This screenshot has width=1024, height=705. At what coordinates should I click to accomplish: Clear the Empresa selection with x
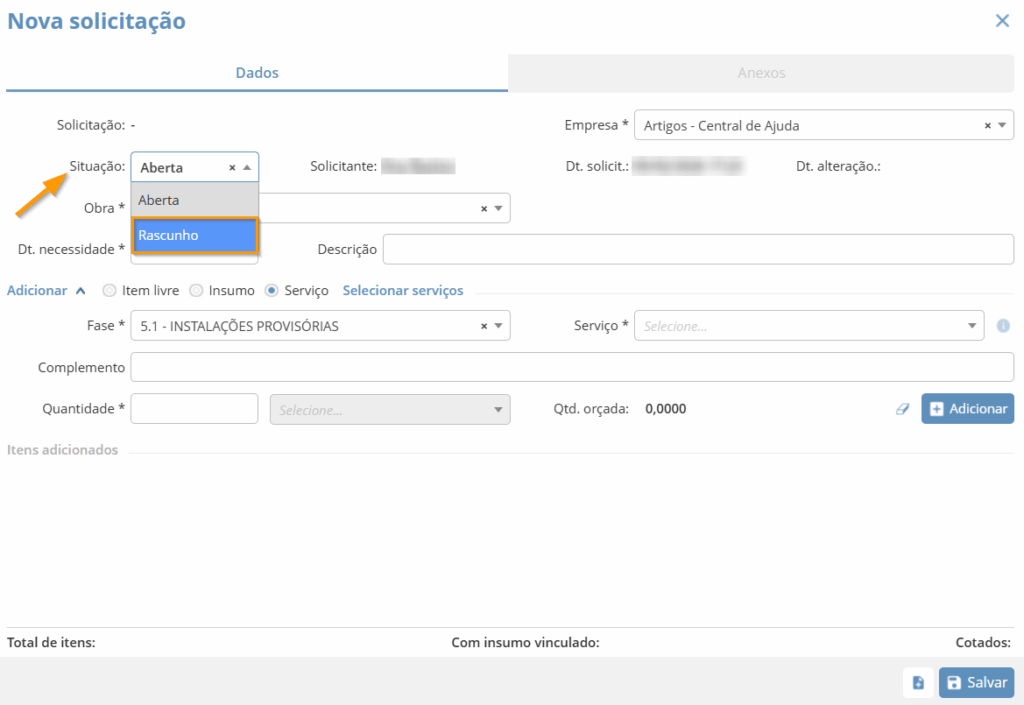coord(987,126)
